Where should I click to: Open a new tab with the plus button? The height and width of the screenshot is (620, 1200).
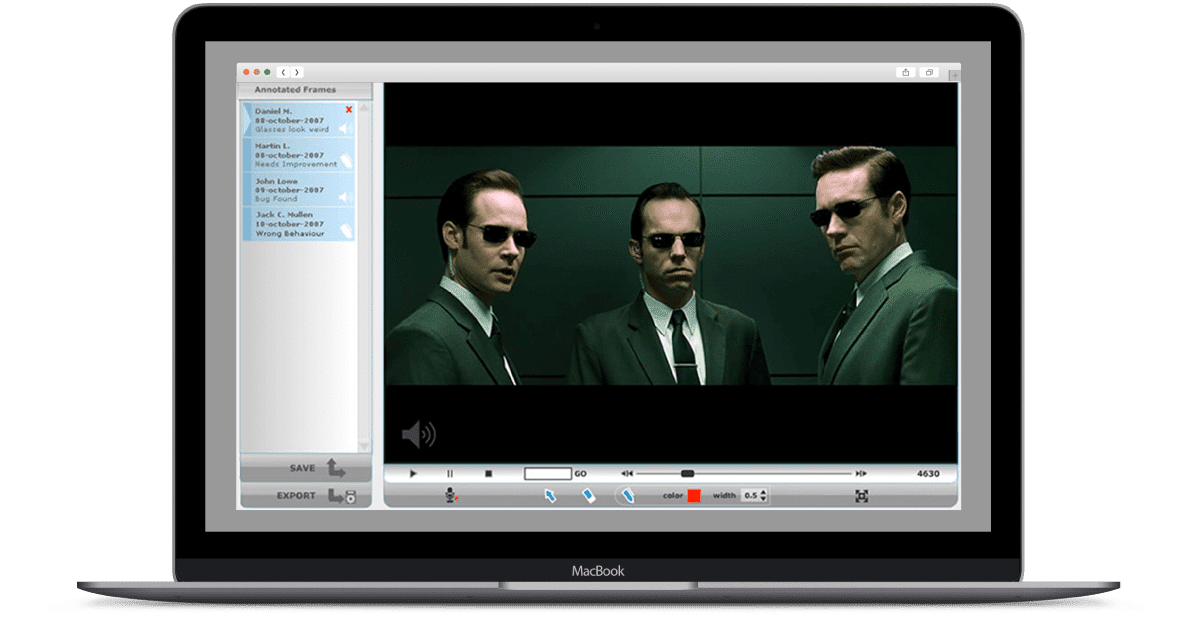(953, 75)
